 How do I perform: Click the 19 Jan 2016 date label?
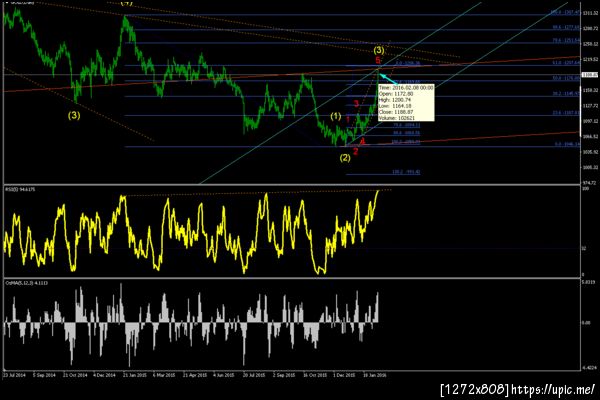coord(374,376)
